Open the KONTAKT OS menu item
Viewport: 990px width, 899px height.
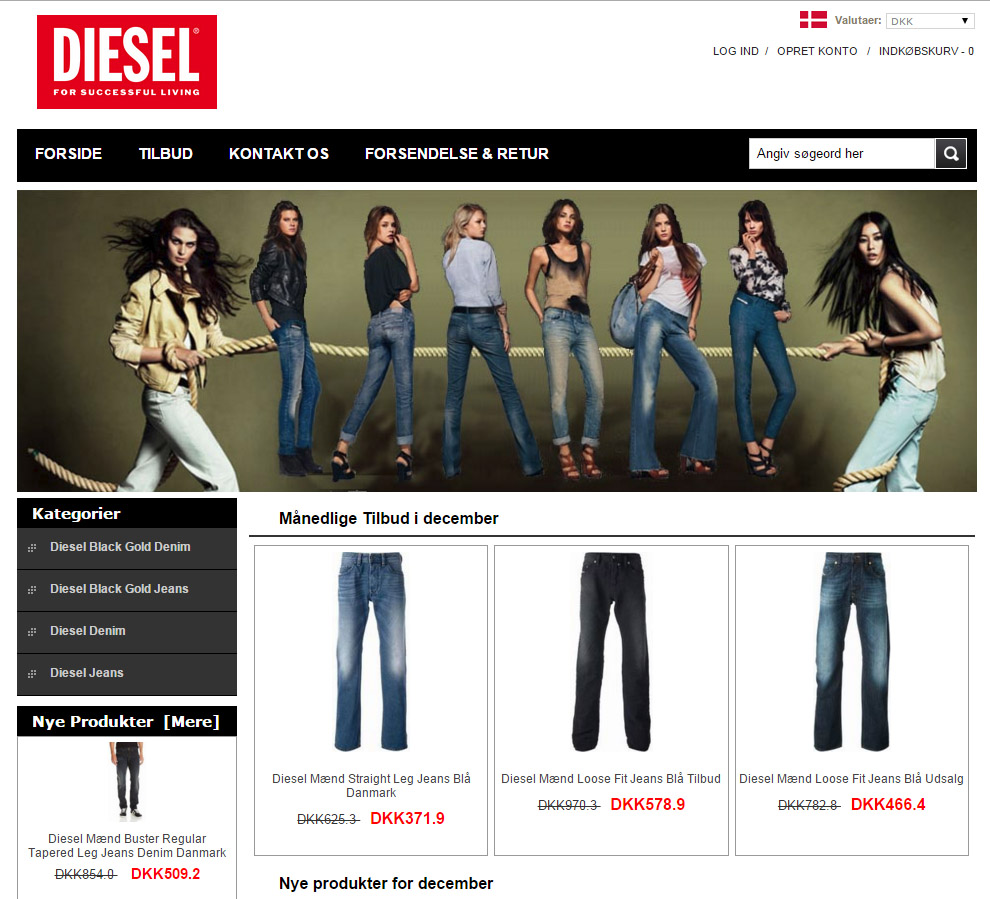(x=278, y=153)
